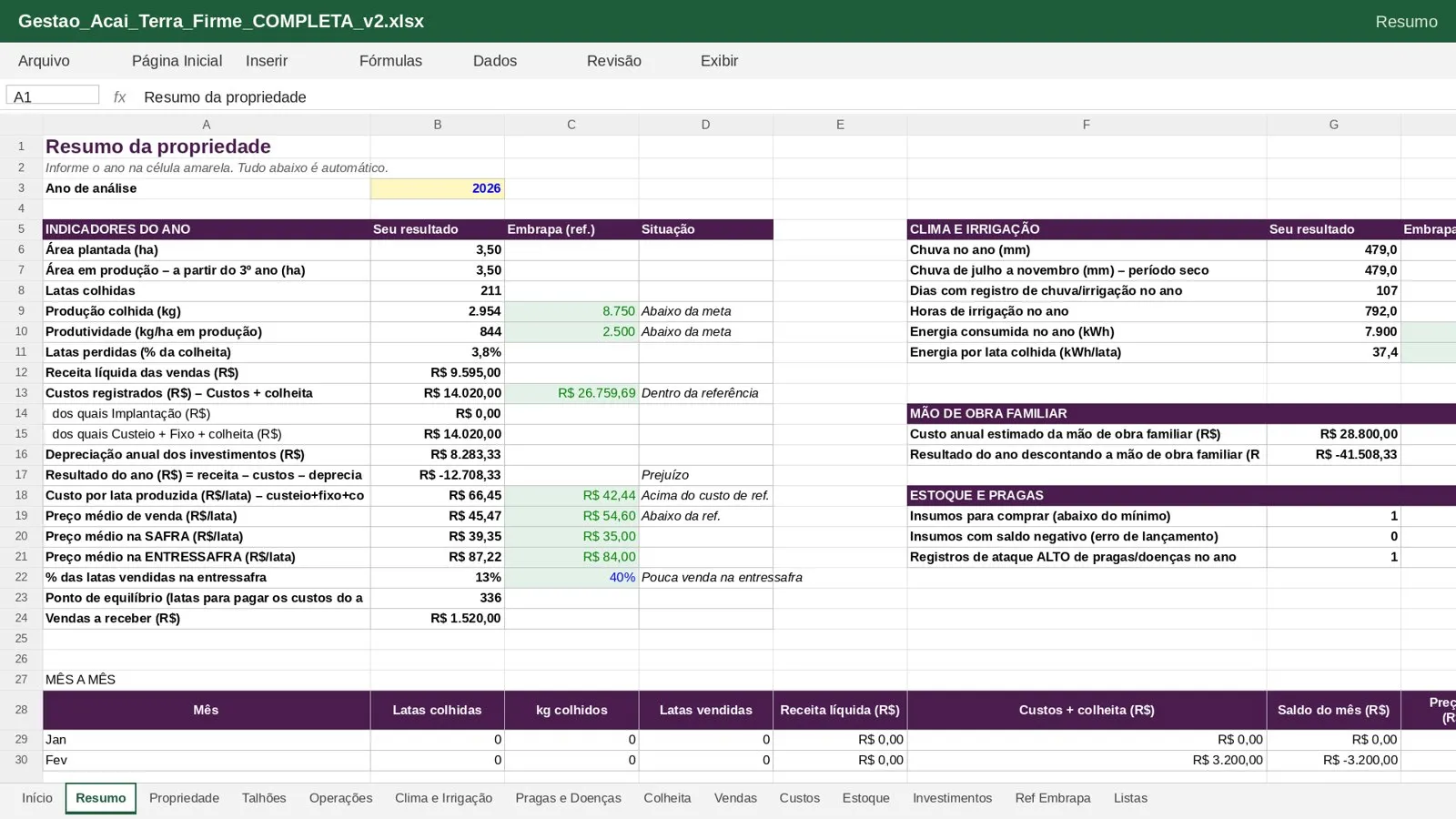
Task: Switch to the Início sheet tab
Action: pos(37,798)
